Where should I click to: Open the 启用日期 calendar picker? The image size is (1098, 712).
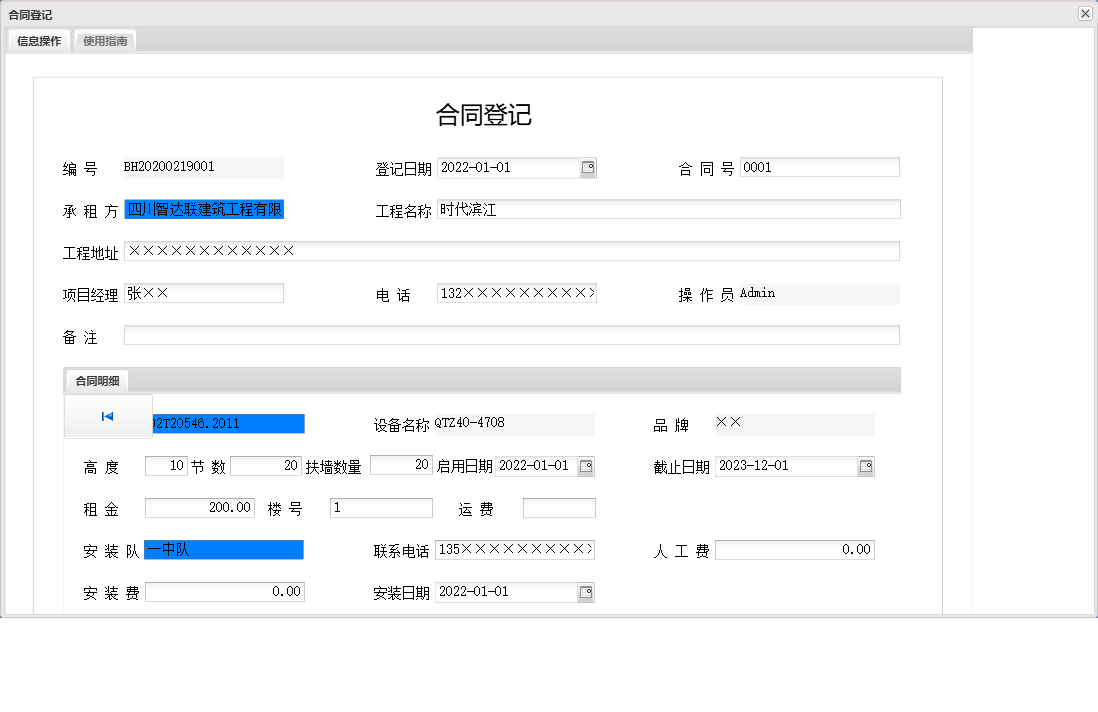click(x=586, y=465)
